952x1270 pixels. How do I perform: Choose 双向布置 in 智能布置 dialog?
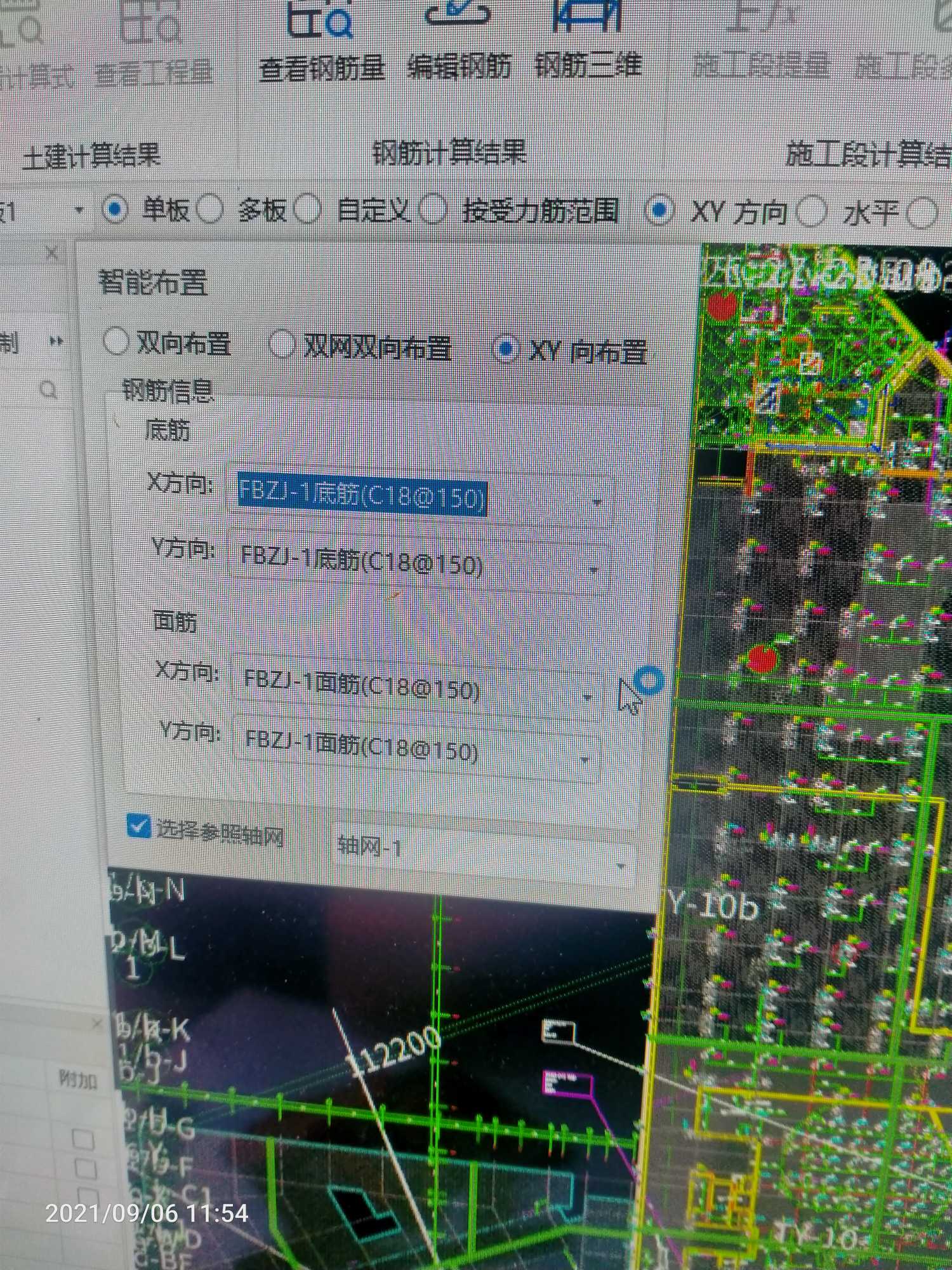point(116,342)
